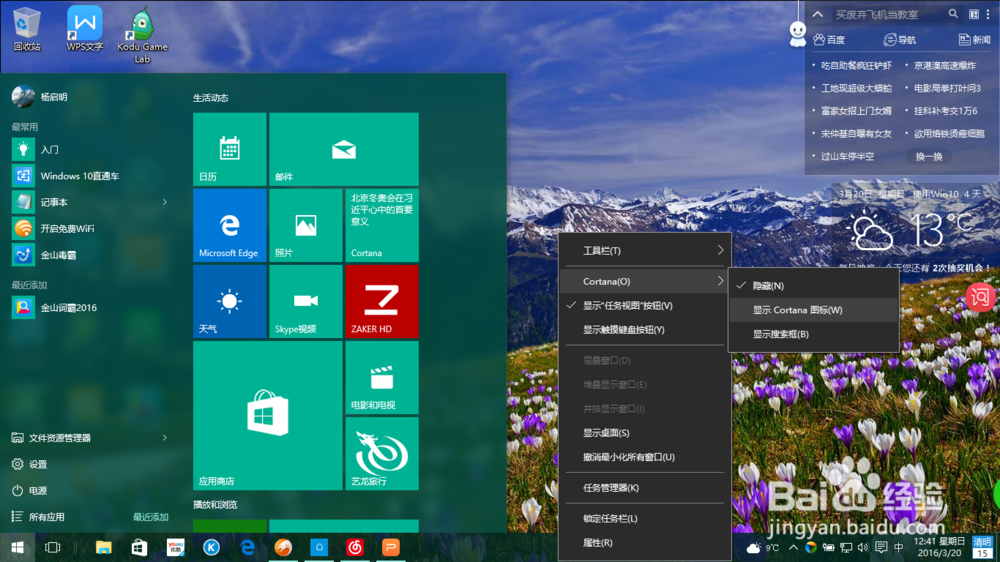Viewport: 1000px width, 562px height.
Task: Open Task View from the taskbar
Action: point(52,547)
